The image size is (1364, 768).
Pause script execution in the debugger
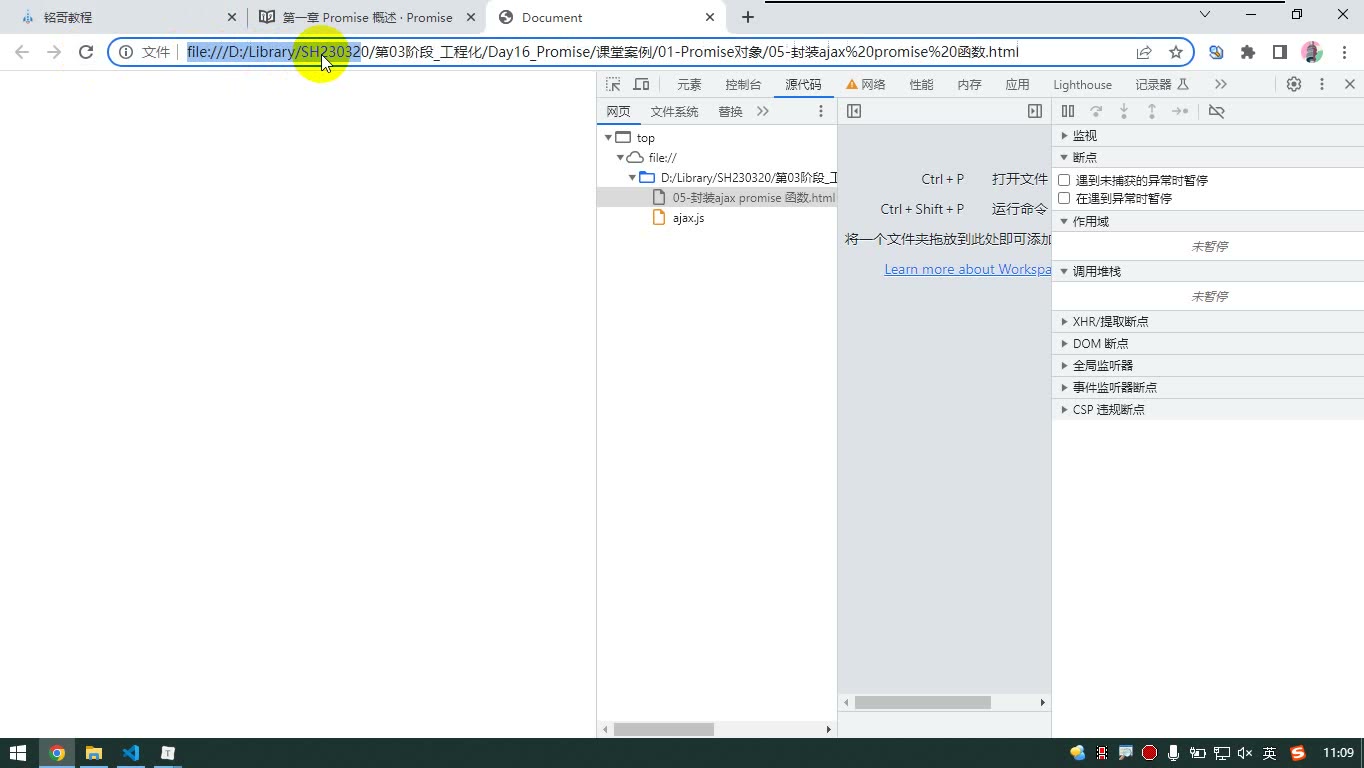pyautogui.click(x=1068, y=111)
